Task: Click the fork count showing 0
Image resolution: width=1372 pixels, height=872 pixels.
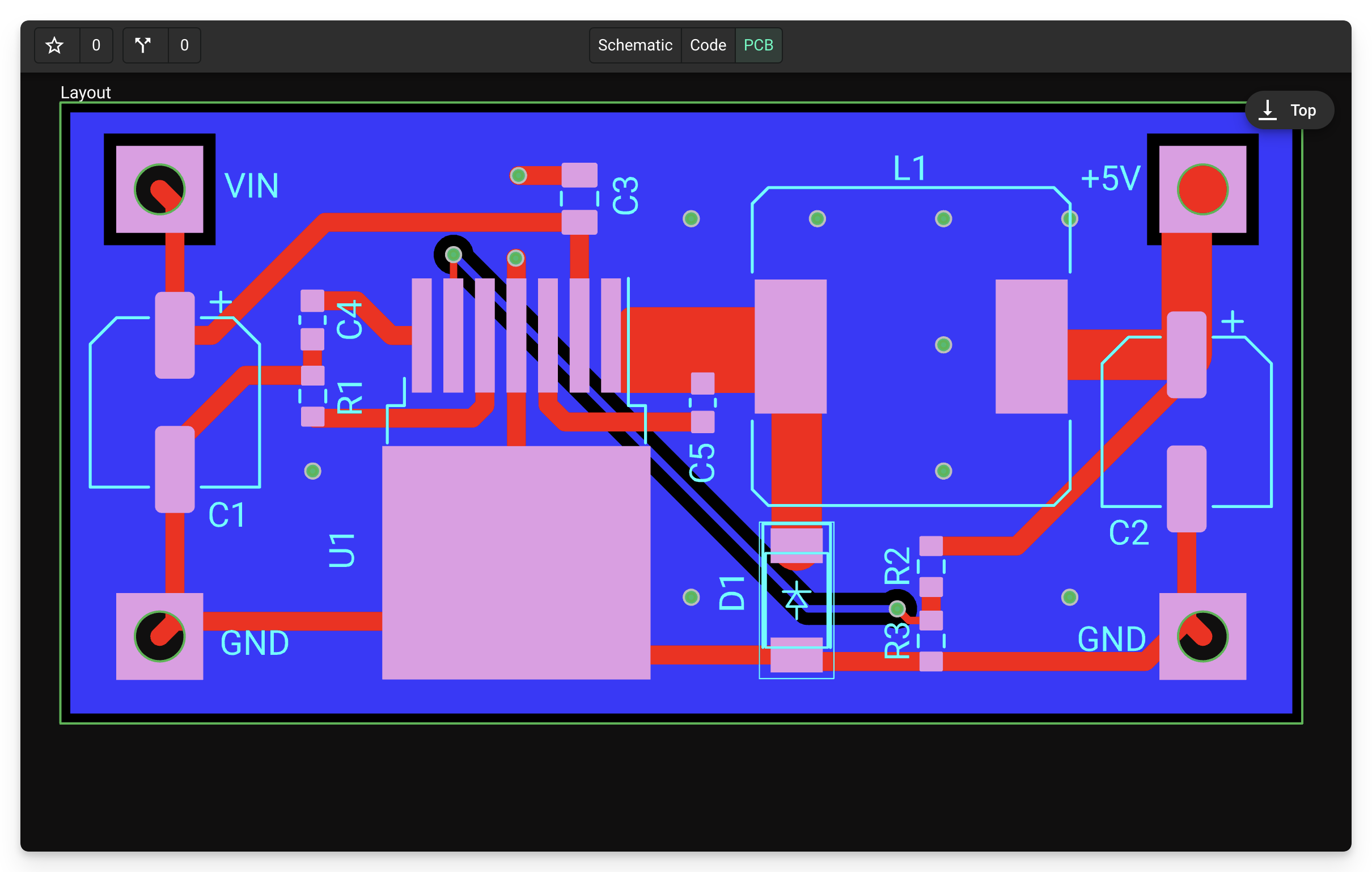Action: pos(185,45)
